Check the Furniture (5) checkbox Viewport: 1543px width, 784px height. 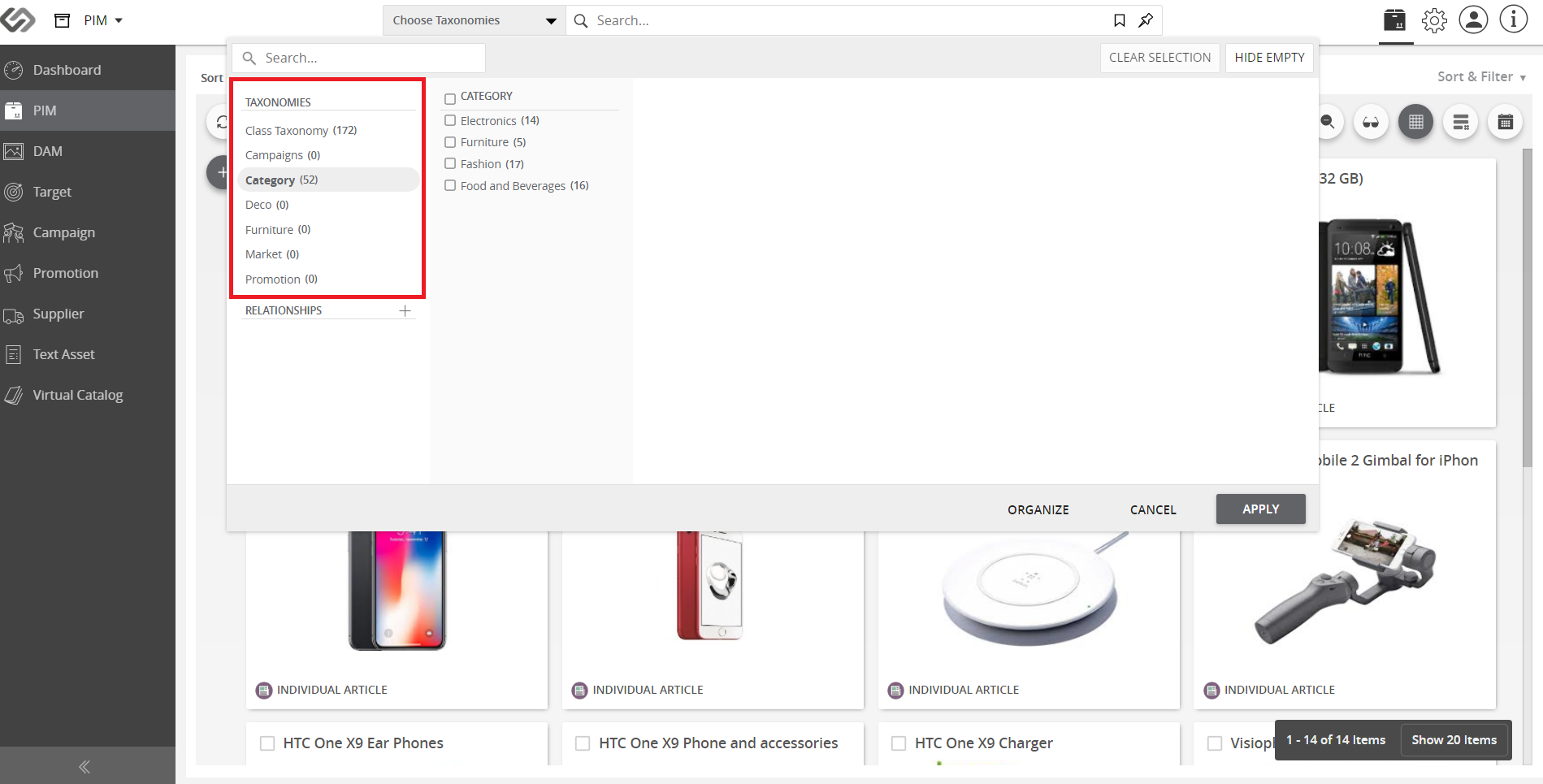[x=450, y=142]
